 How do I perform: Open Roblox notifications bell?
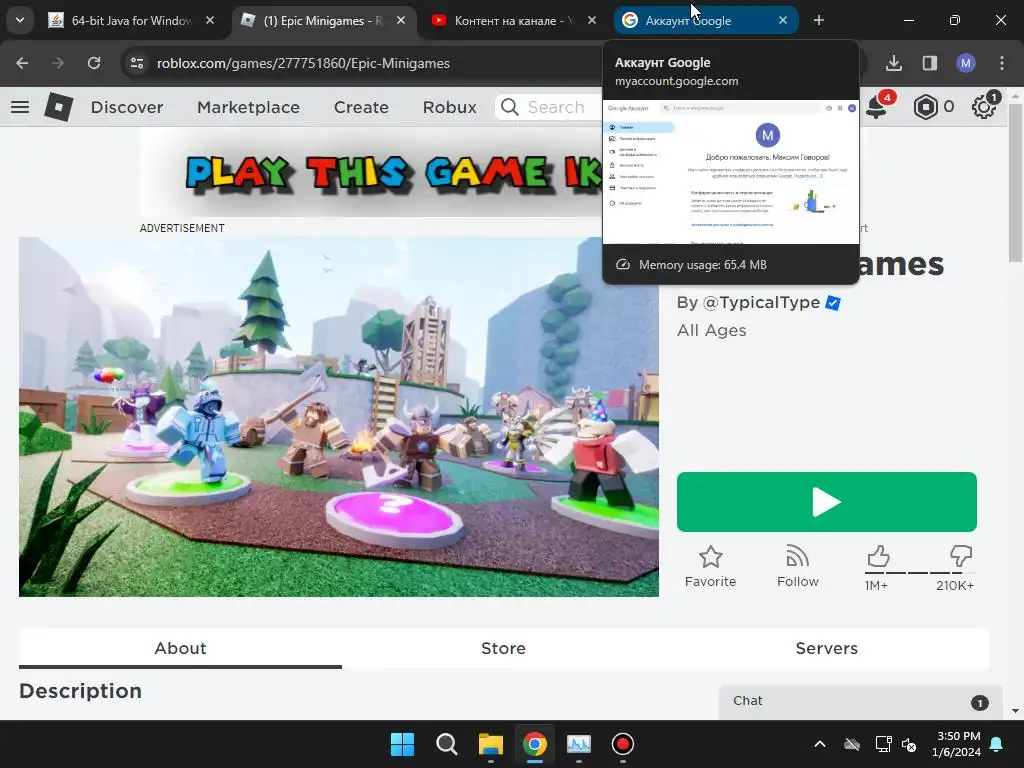point(876,107)
